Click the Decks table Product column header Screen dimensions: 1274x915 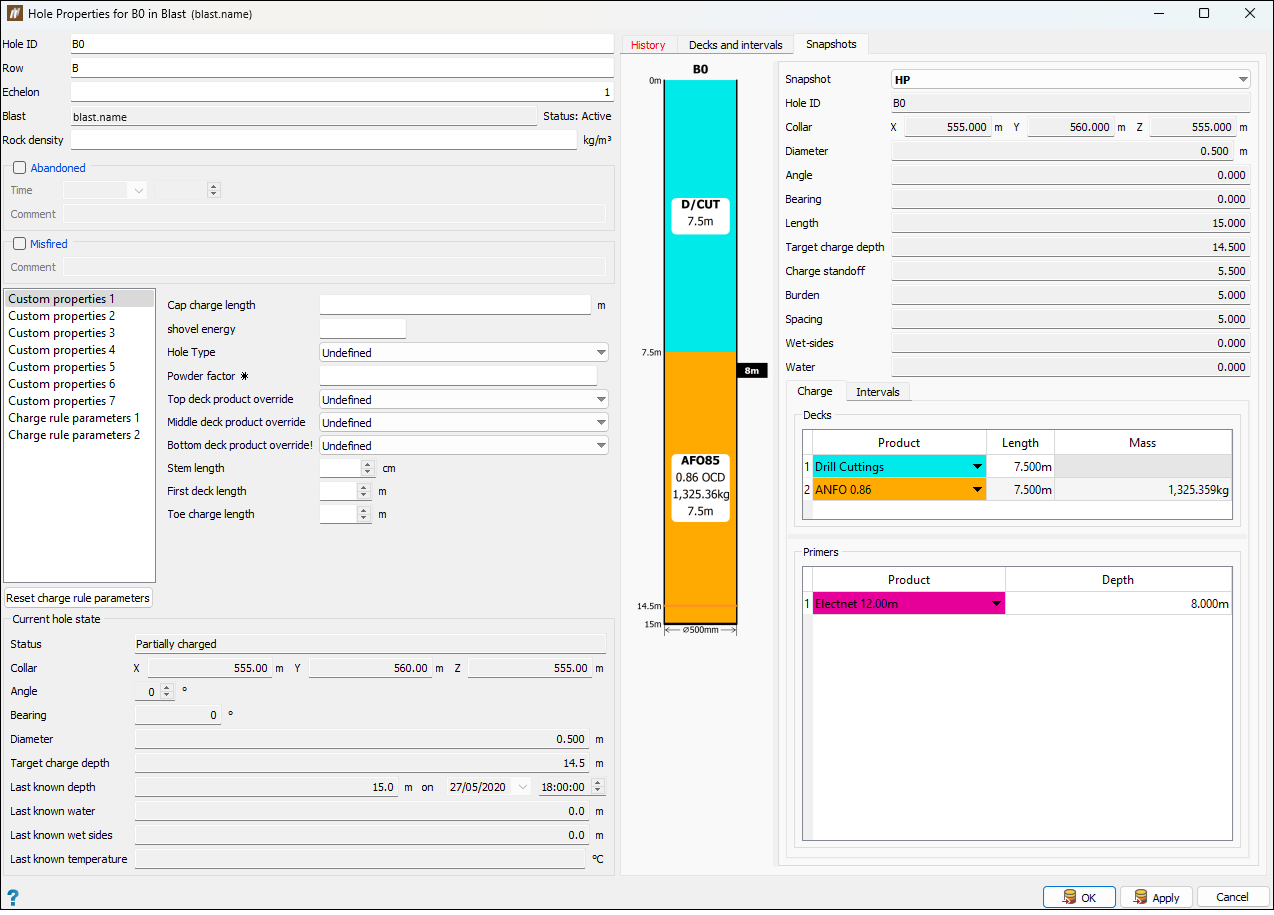[899, 443]
